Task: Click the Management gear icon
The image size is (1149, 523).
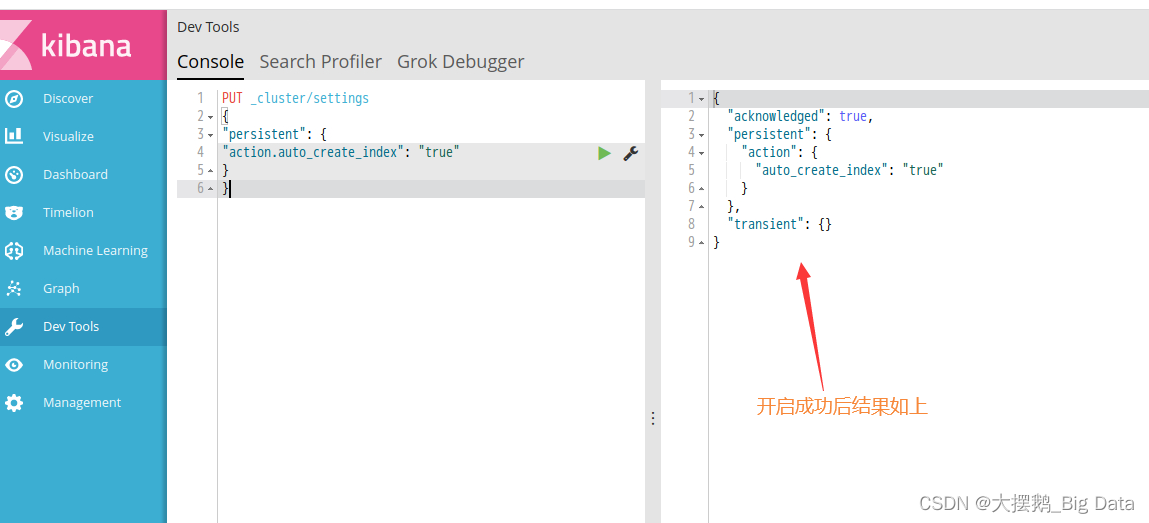Action: pyautogui.click(x=14, y=403)
